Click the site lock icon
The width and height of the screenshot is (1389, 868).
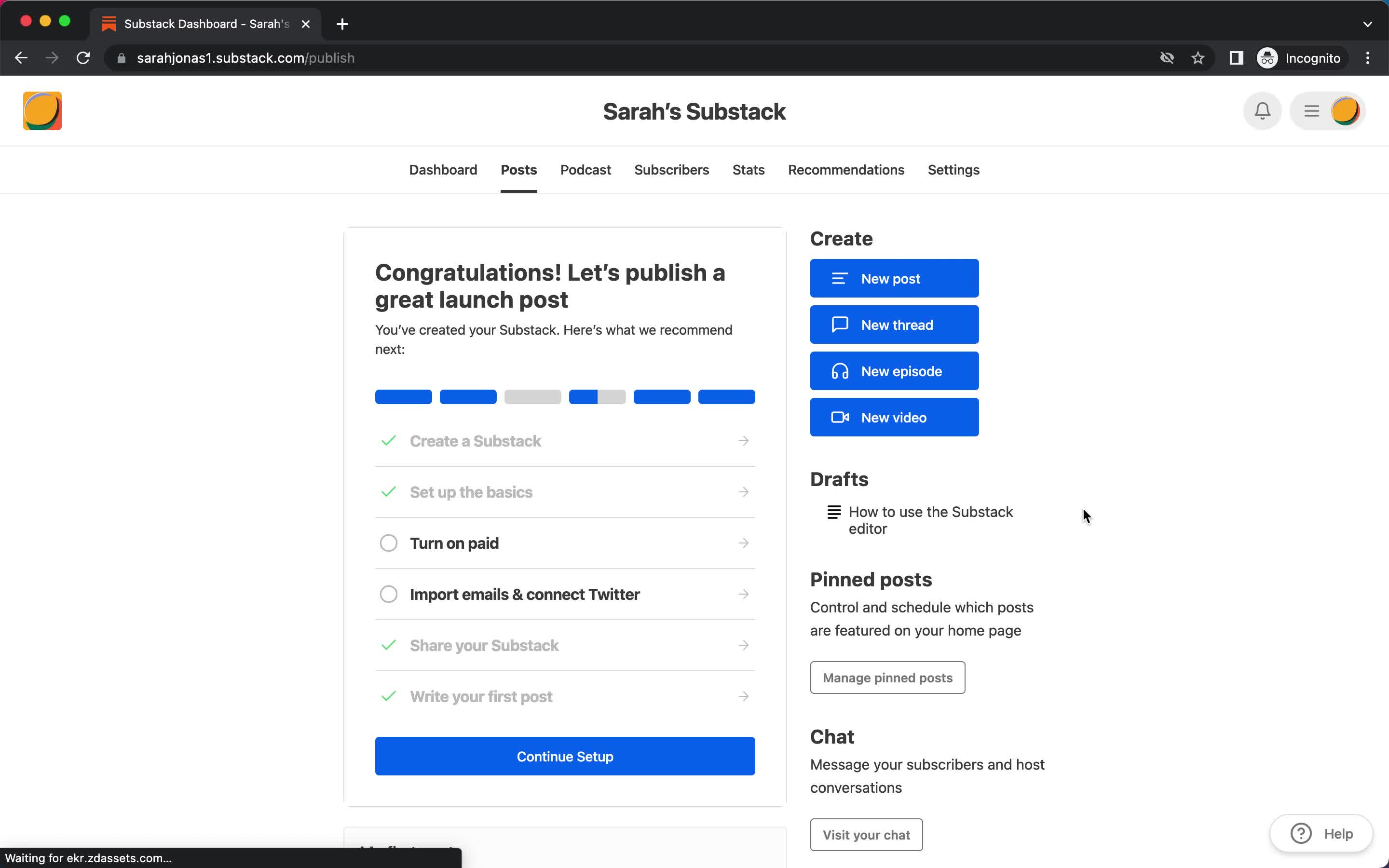coord(121,58)
